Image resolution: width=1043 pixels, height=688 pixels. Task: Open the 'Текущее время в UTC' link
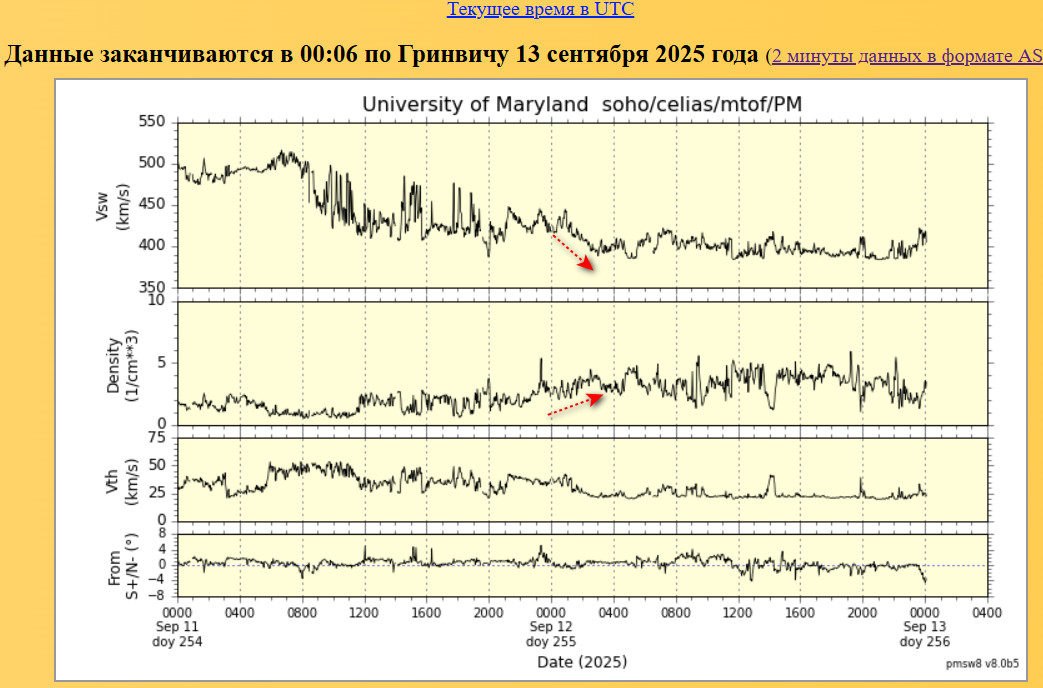(x=540, y=10)
